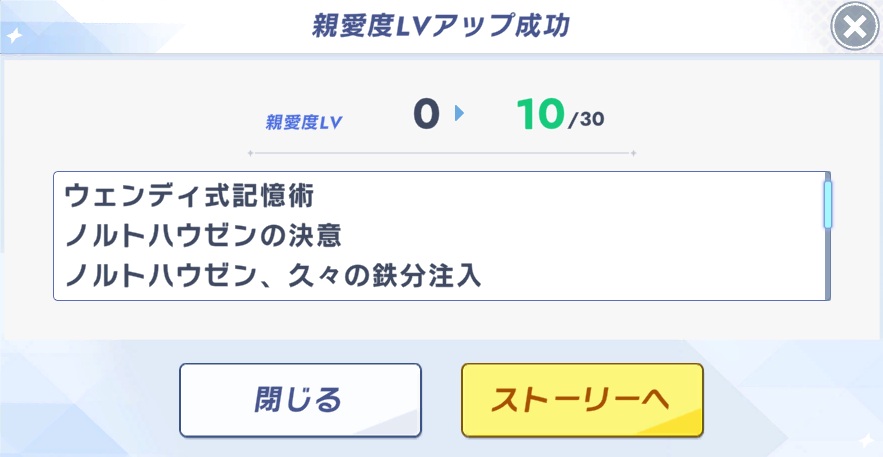Screen dimensions: 883x457
Task: Go to story via ストーリーへ button
Action: (582, 399)
